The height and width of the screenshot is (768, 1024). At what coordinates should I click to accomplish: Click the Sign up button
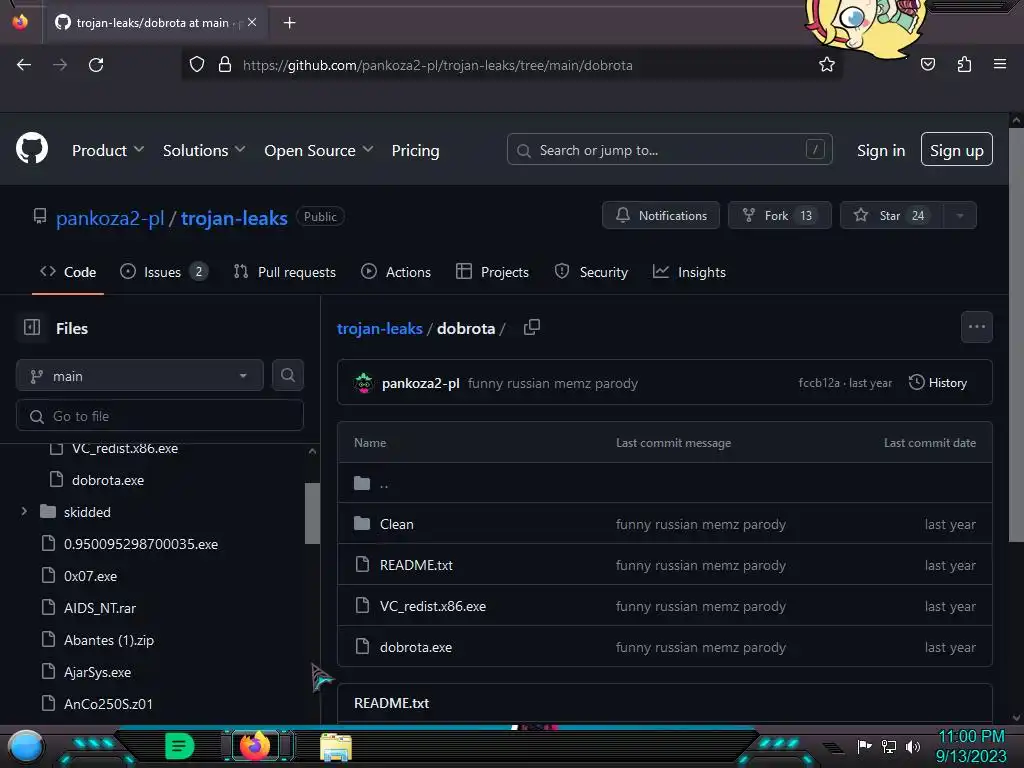(x=957, y=150)
